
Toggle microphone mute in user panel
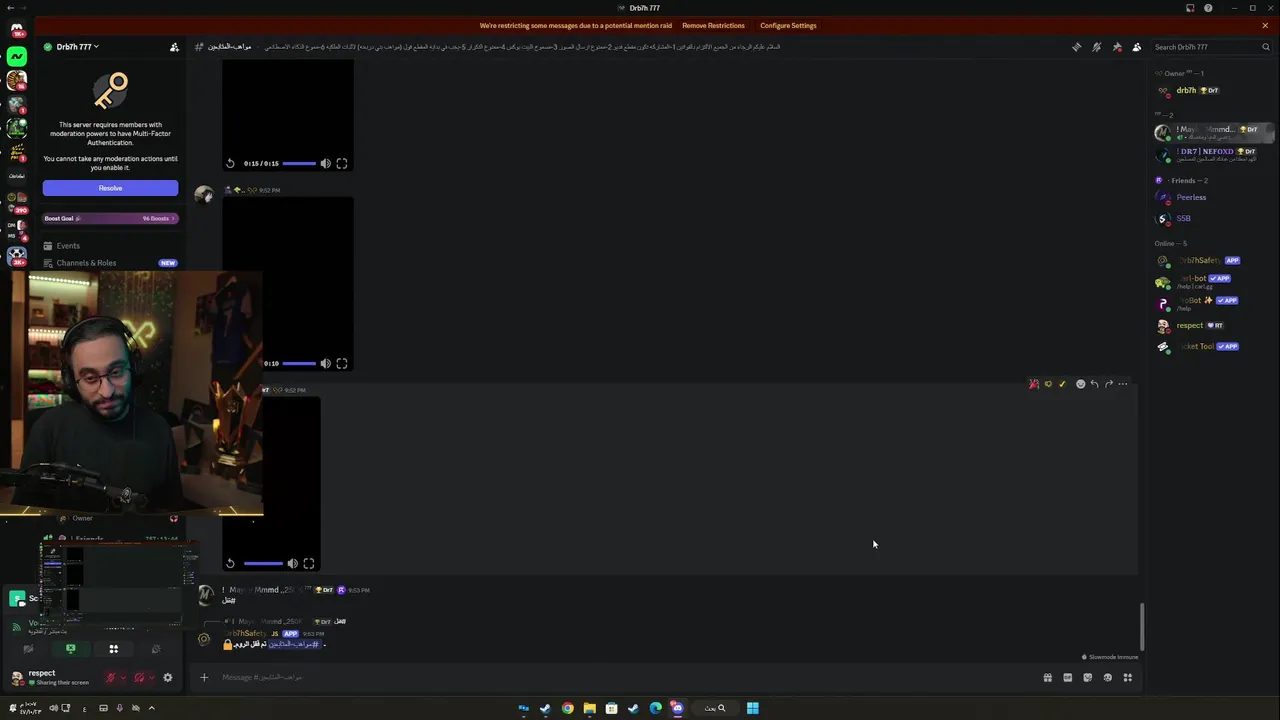pyautogui.click(x=111, y=677)
